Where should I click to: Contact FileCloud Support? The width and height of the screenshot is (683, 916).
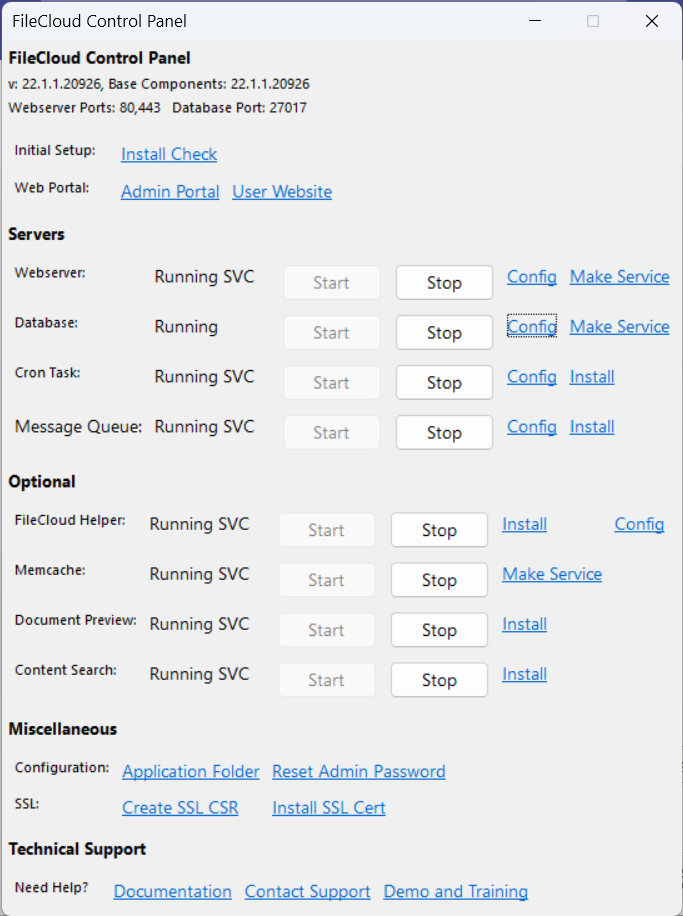(307, 891)
